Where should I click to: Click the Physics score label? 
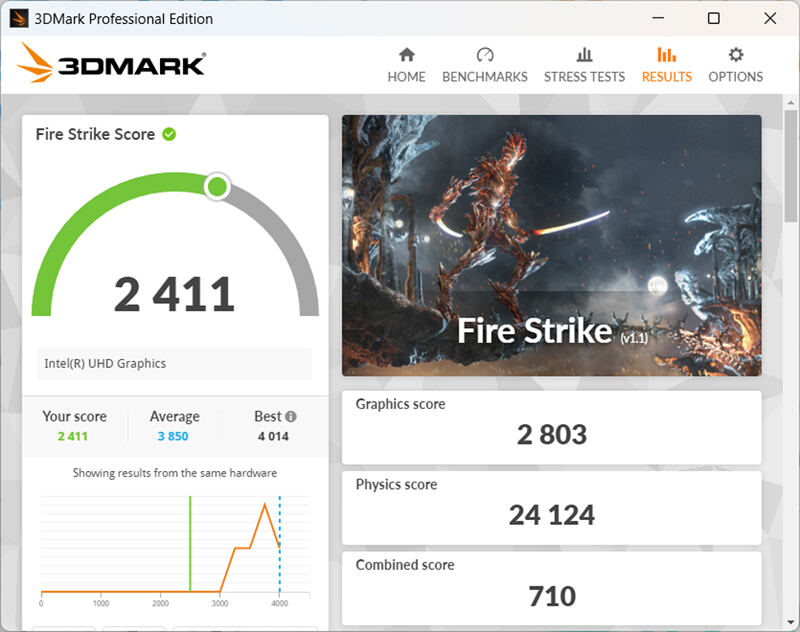click(x=396, y=485)
